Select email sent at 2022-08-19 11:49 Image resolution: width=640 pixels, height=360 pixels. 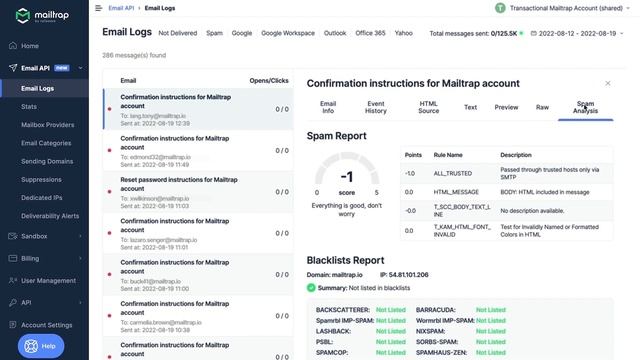(198, 150)
